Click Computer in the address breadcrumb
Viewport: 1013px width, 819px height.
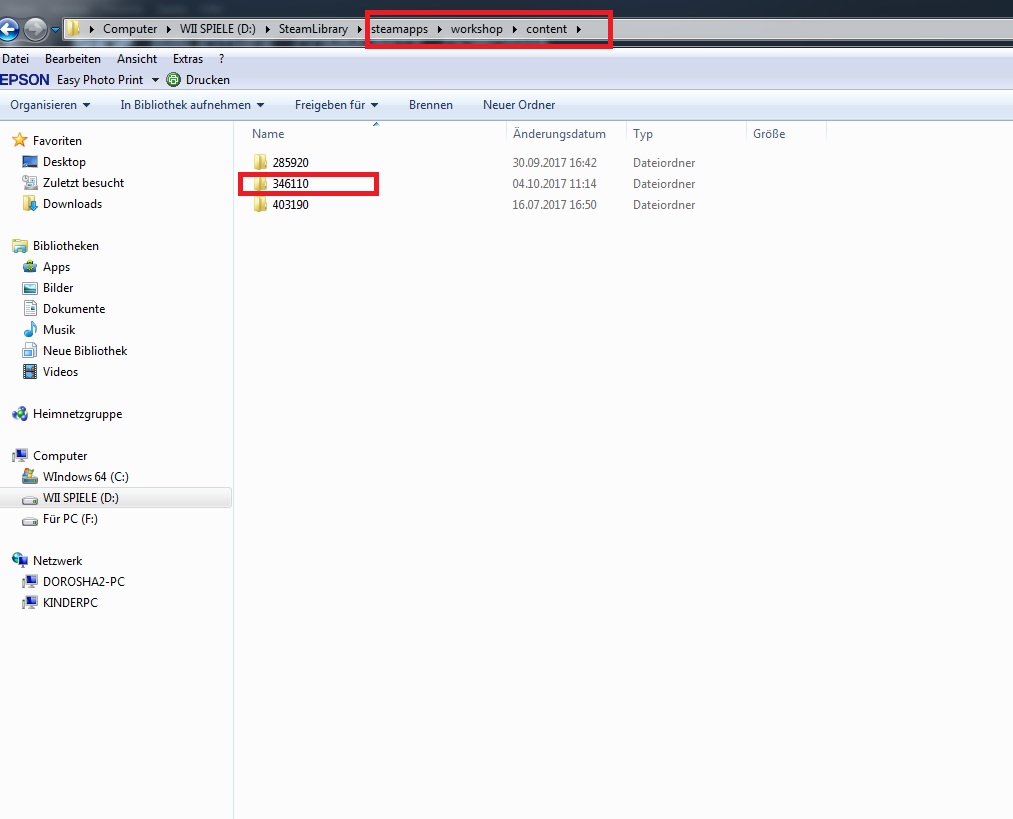(130, 29)
